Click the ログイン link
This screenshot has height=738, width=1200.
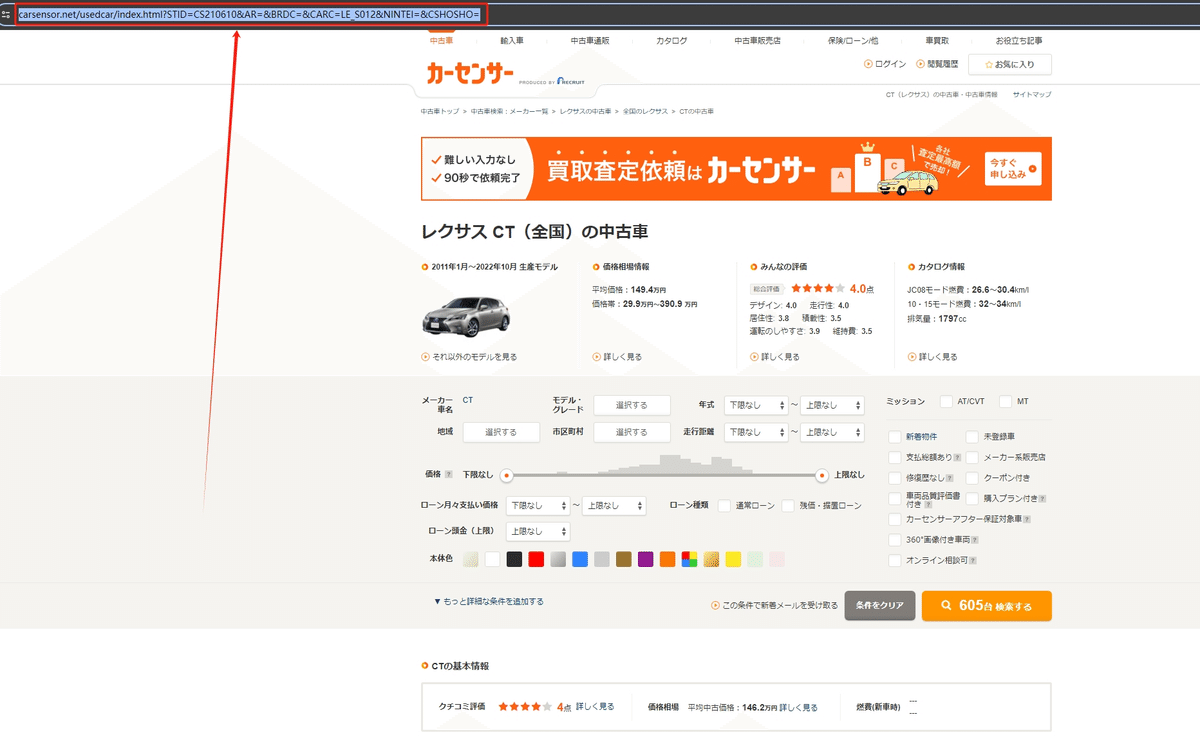click(x=885, y=64)
